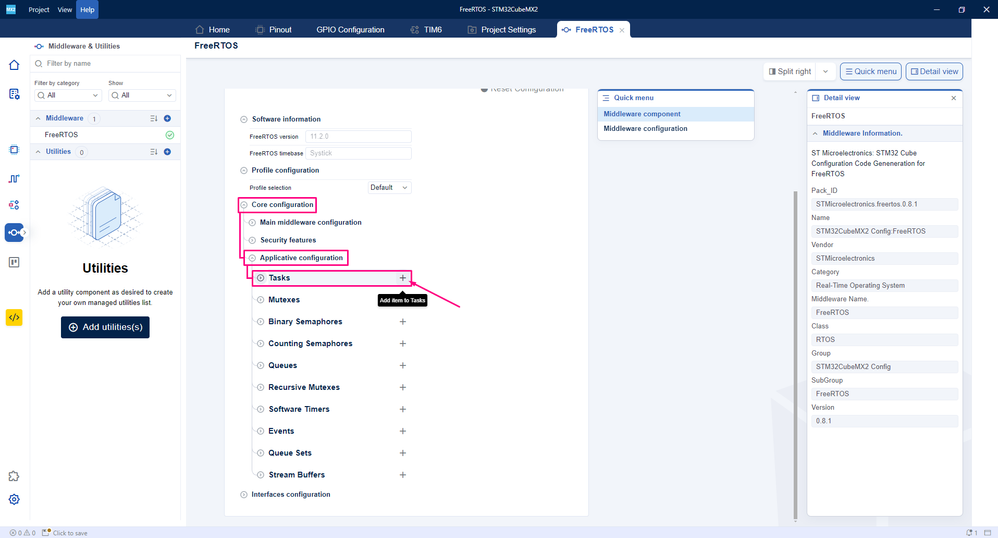Add item to Tasks plus icon
998x538 pixels.
402,278
